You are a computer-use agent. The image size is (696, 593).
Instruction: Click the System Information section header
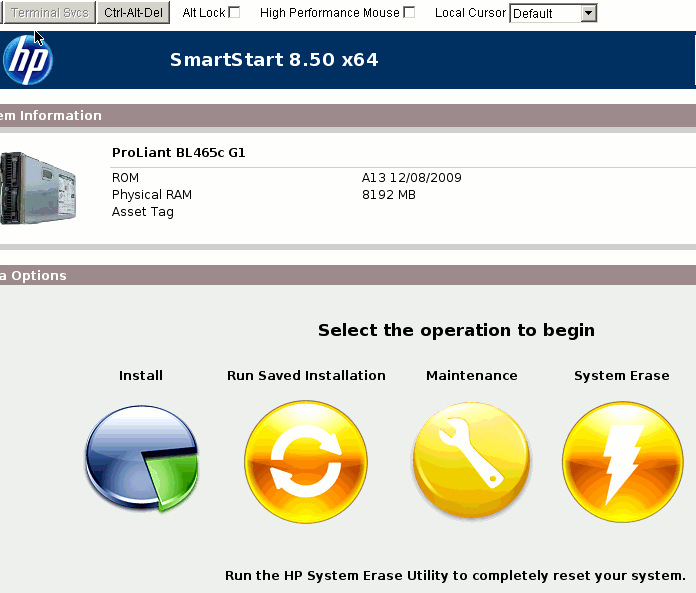click(x=348, y=116)
